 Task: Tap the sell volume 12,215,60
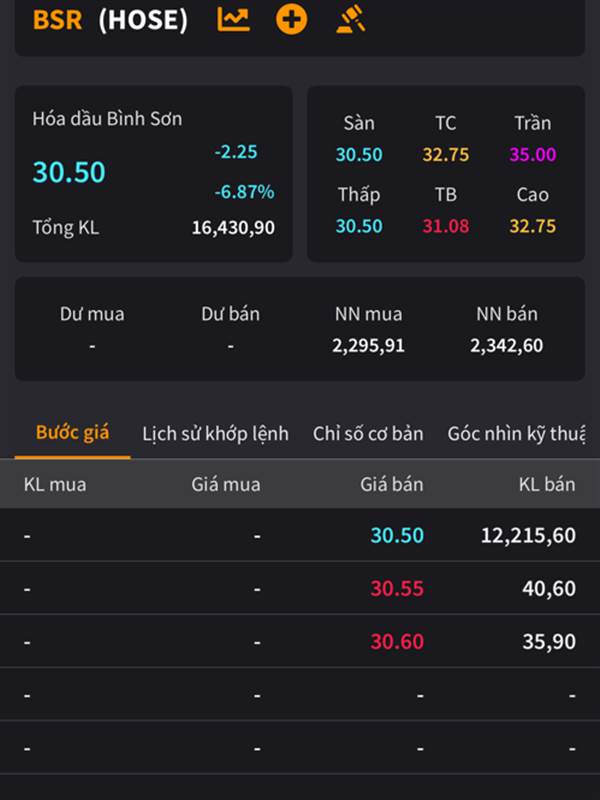[x=528, y=535]
